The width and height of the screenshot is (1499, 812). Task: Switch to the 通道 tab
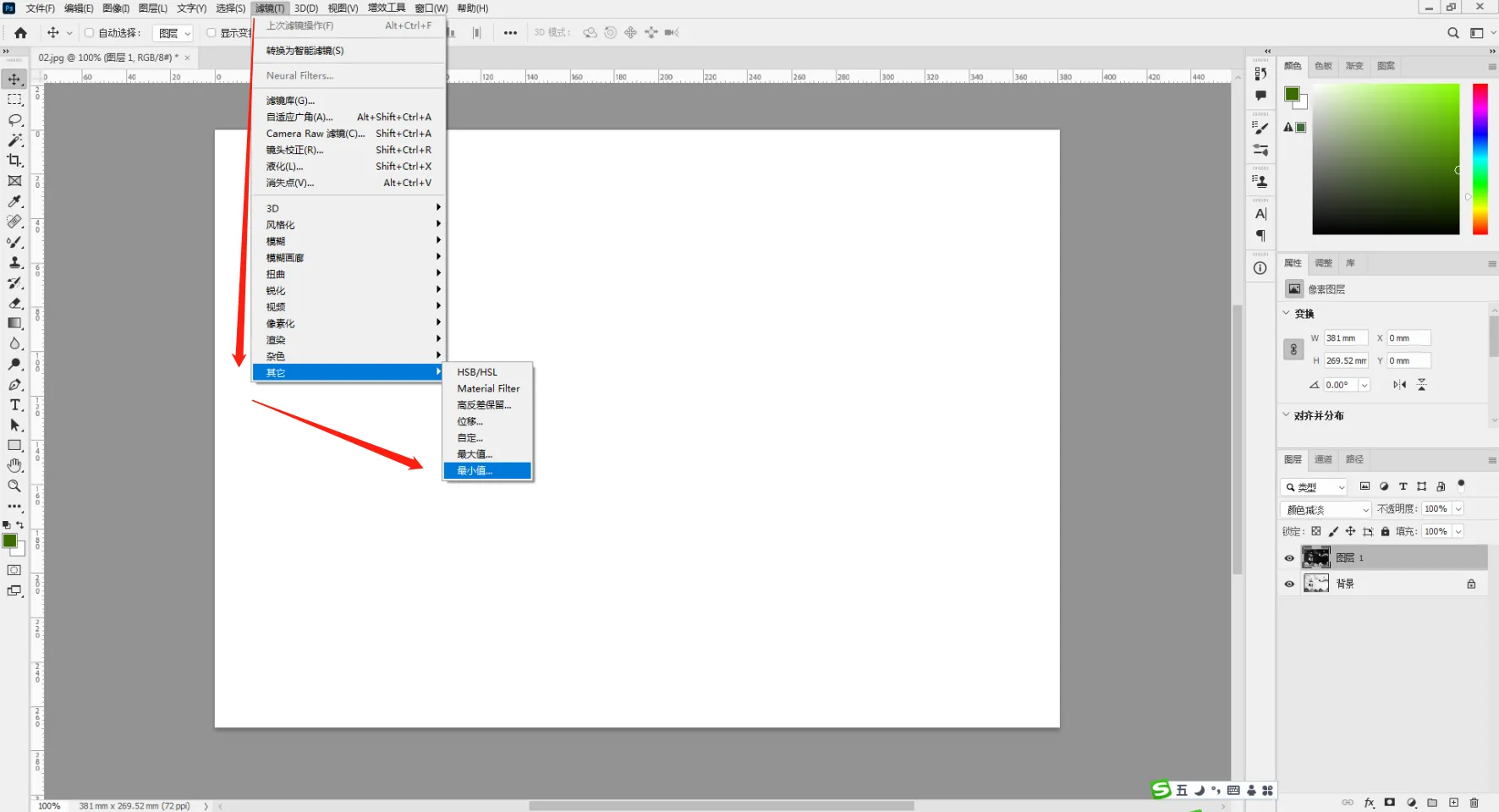(x=1323, y=459)
